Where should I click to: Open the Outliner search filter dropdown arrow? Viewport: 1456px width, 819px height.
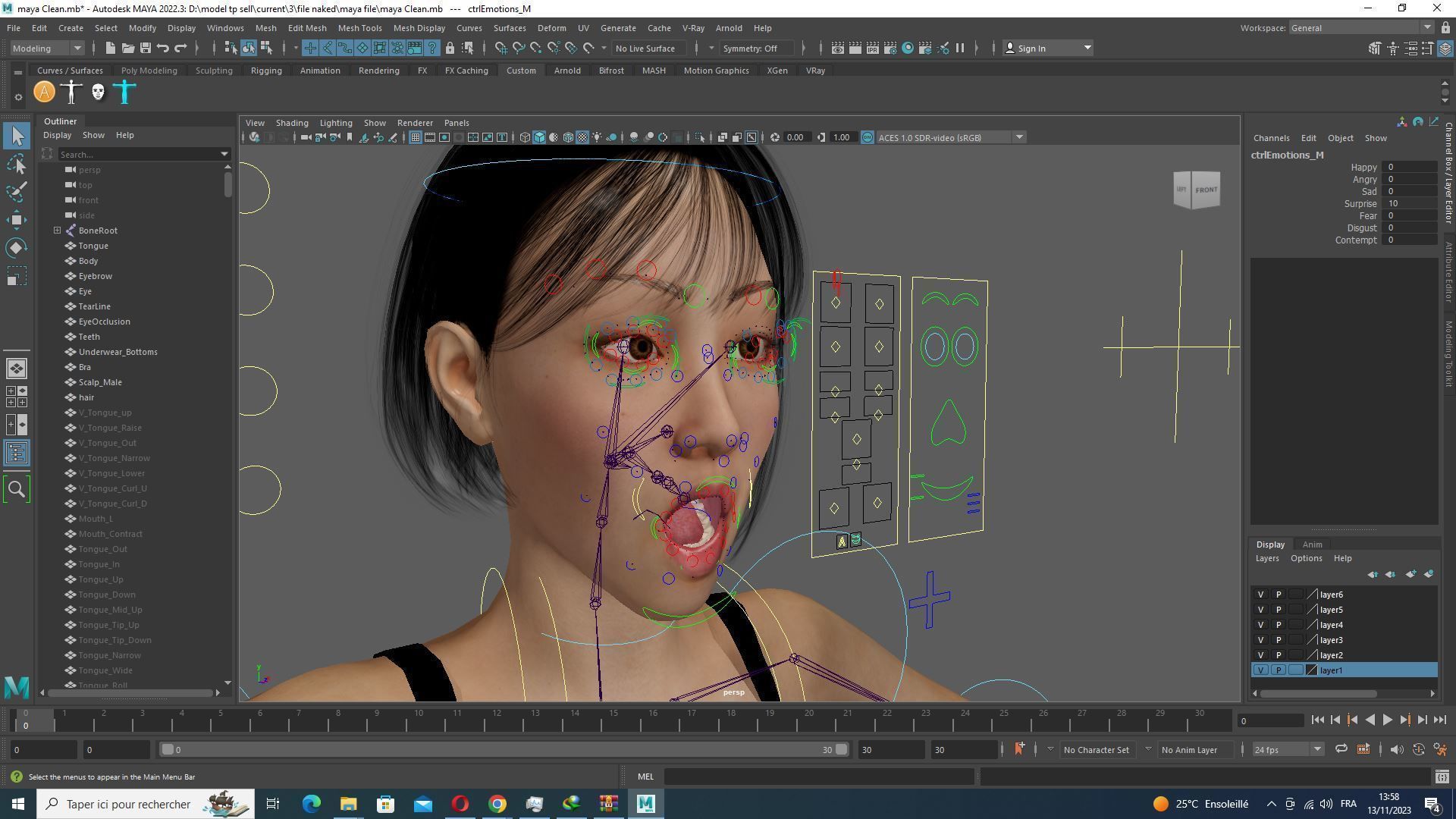click(x=224, y=154)
